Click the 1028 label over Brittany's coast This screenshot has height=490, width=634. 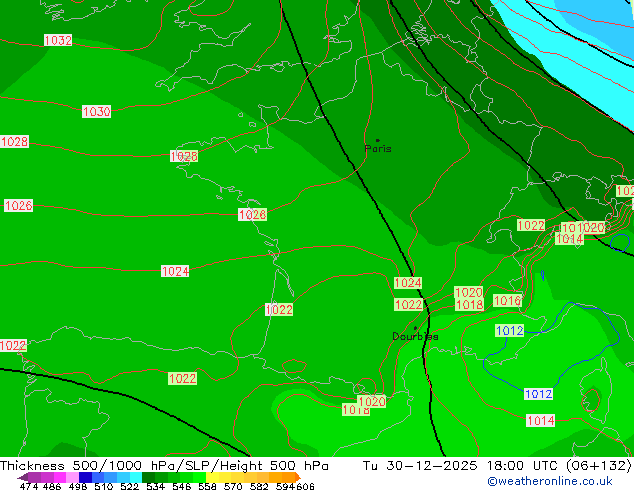(x=184, y=156)
